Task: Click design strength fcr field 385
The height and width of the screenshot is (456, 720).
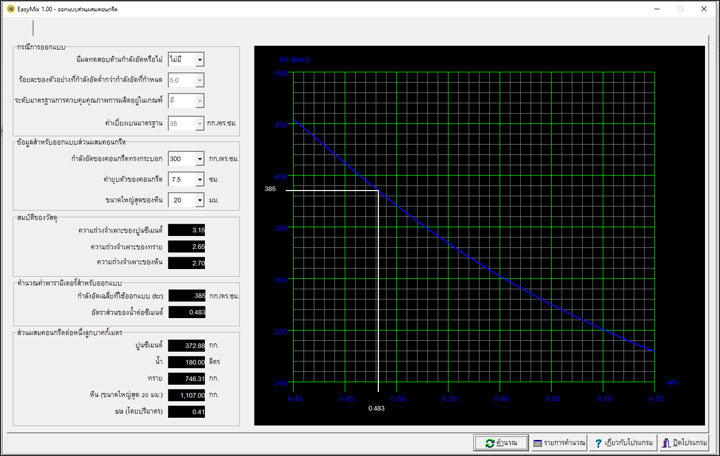Action: 187,296
